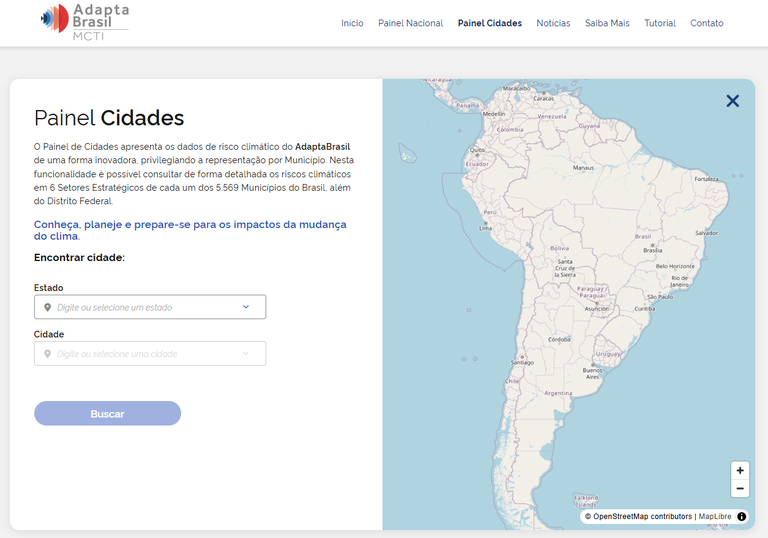768x538 pixels.
Task: Open the MapLibre attribution link
Action: 715,516
